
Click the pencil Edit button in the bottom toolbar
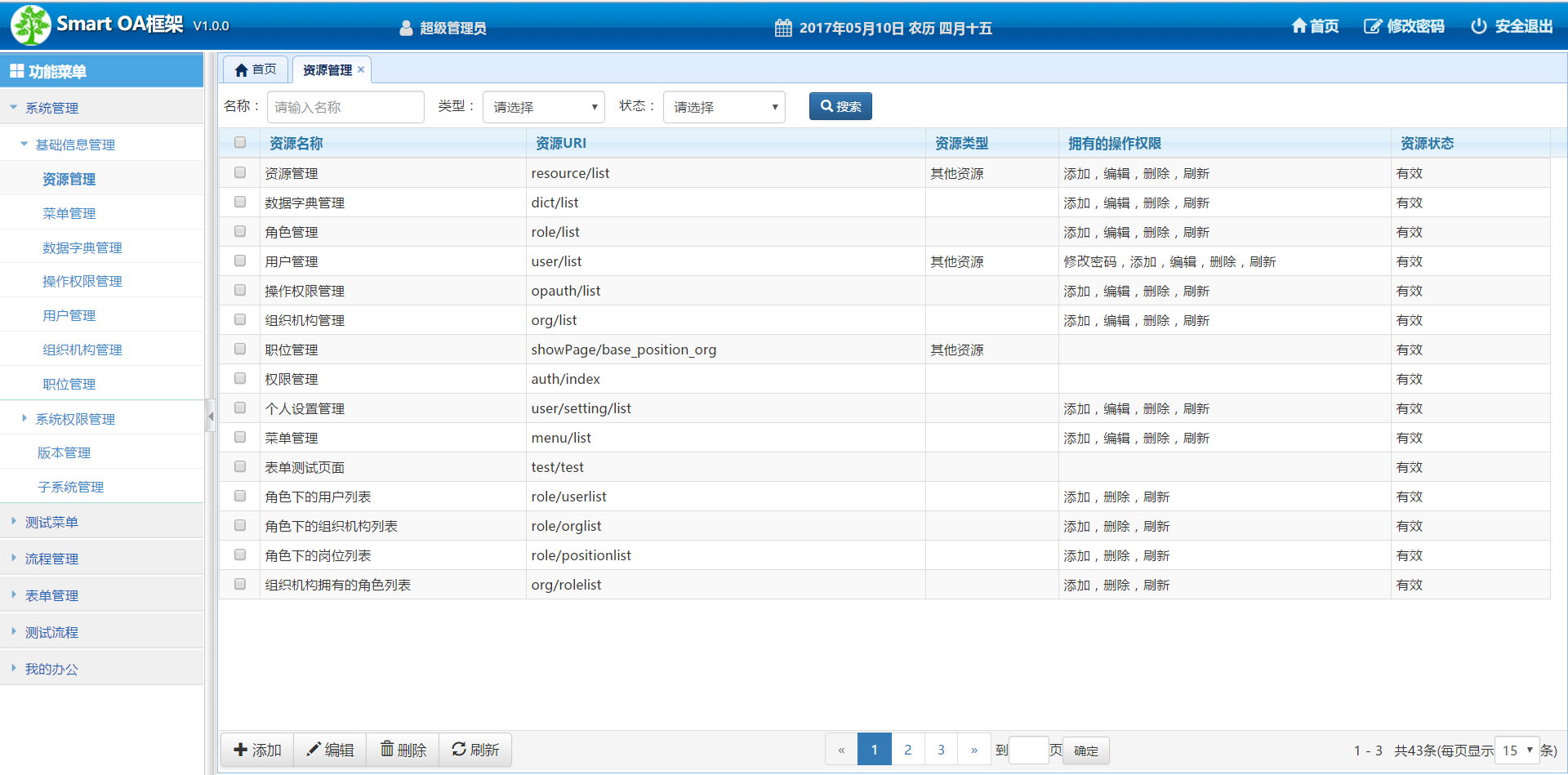330,750
